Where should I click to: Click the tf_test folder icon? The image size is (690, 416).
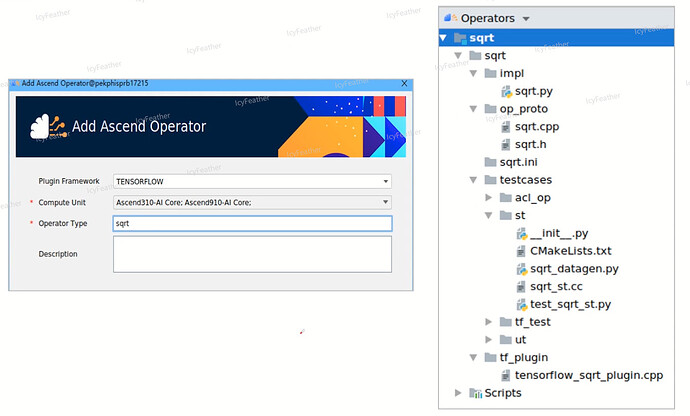tap(506, 322)
